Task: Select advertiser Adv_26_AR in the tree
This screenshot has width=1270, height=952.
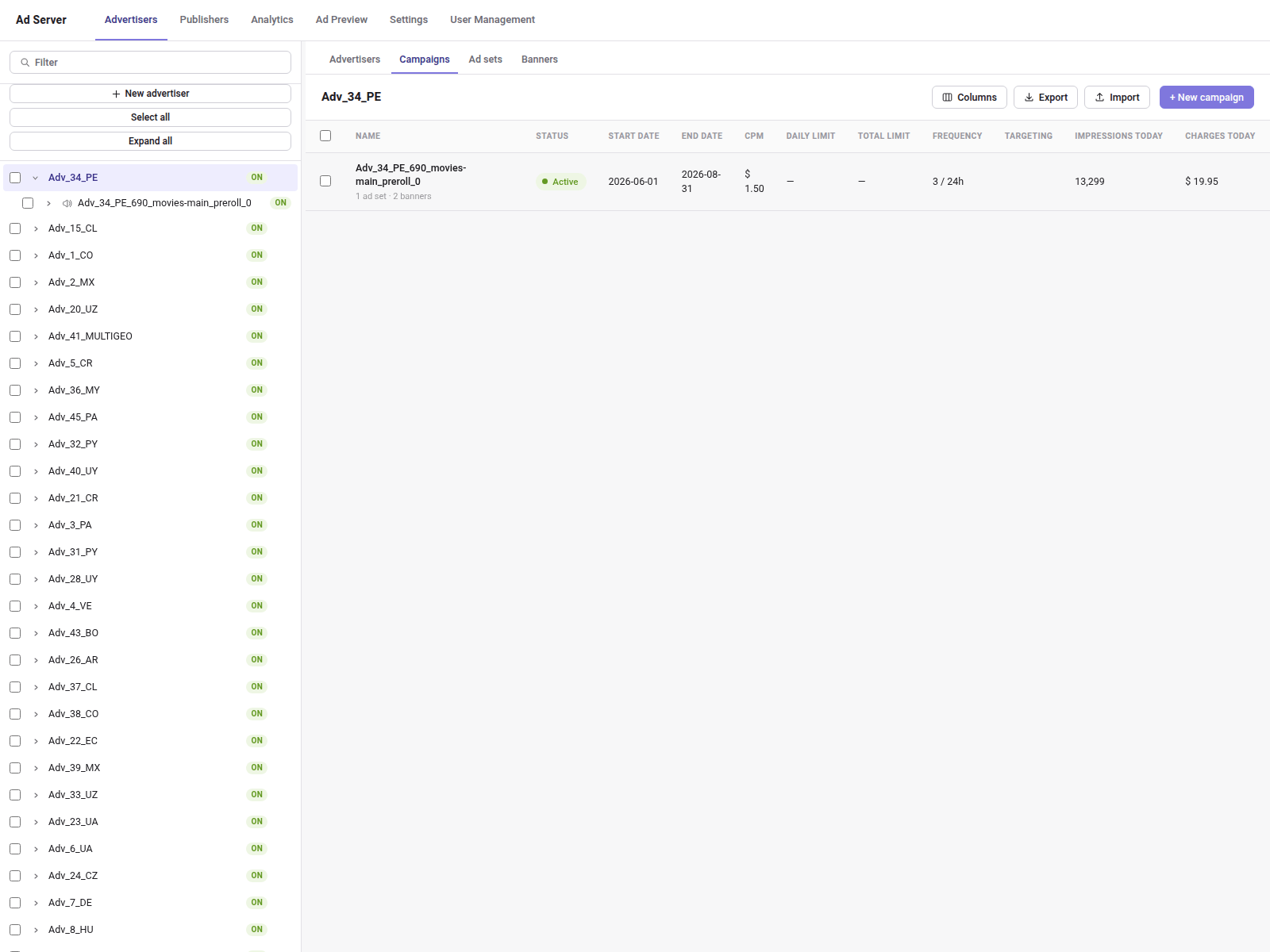Action: [73, 660]
